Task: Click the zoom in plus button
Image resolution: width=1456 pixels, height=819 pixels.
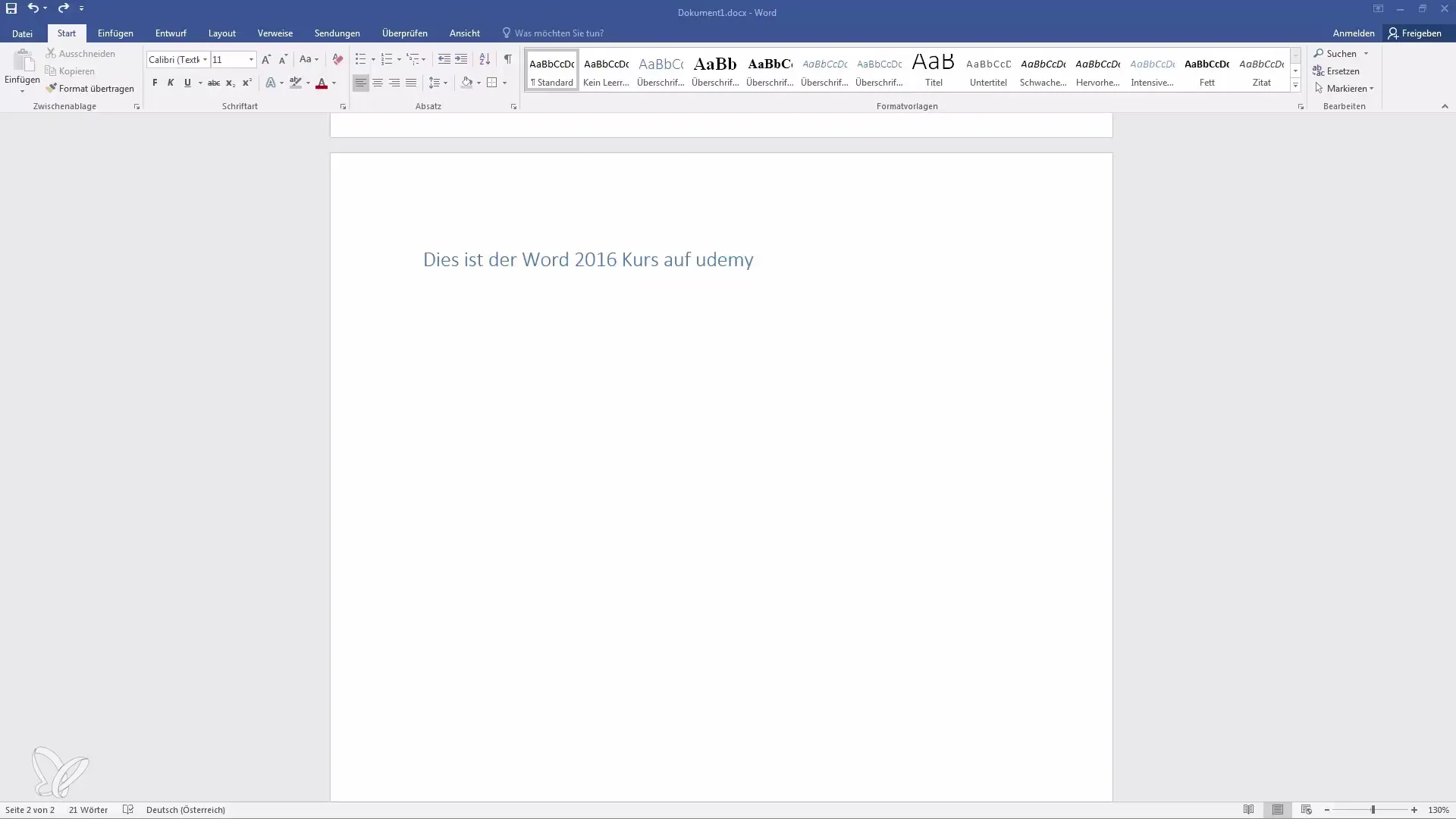Action: (1414, 810)
